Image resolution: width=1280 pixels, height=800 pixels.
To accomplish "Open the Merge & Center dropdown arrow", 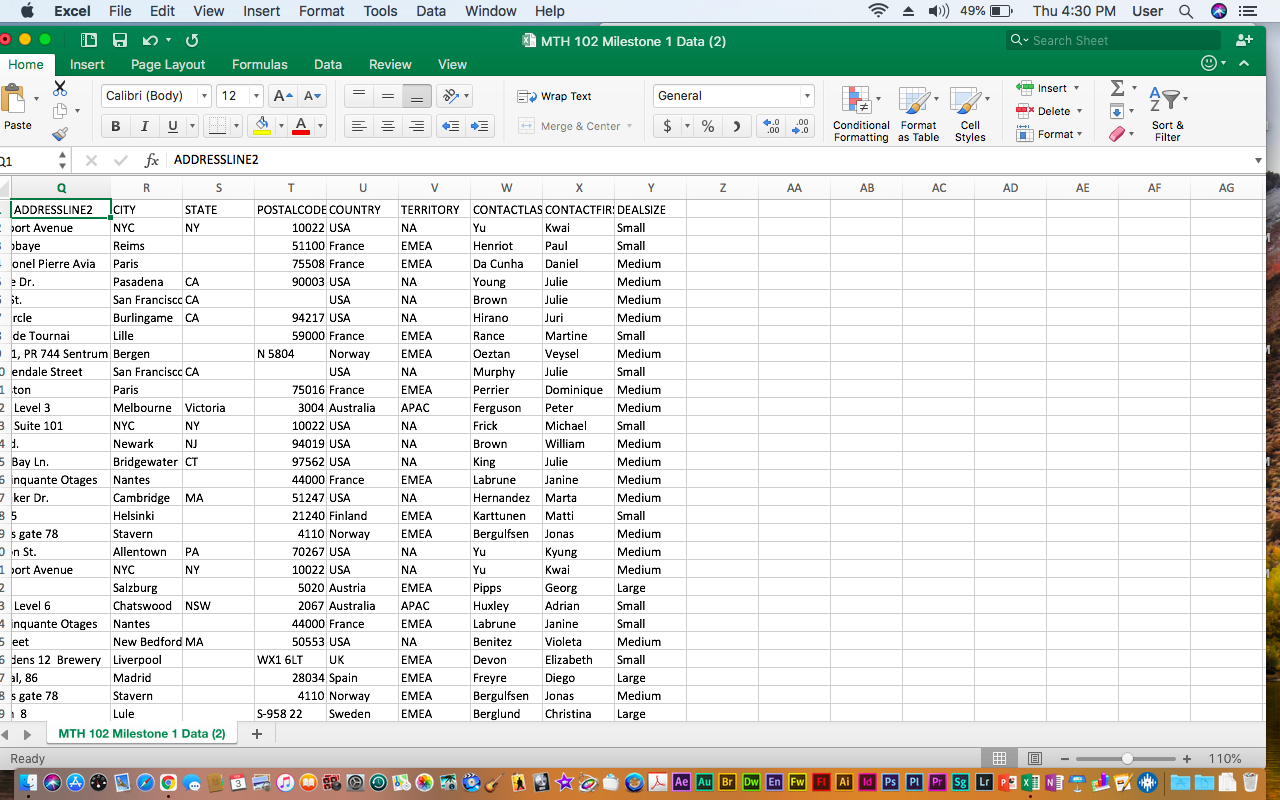I will click(x=630, y=126).
